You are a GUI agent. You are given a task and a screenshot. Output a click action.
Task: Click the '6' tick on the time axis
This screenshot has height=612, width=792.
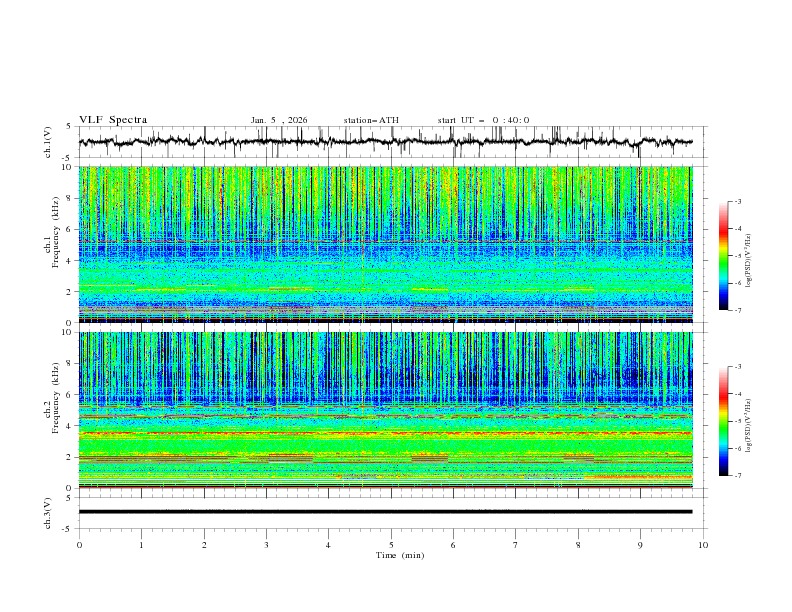(x=453, y=545)
